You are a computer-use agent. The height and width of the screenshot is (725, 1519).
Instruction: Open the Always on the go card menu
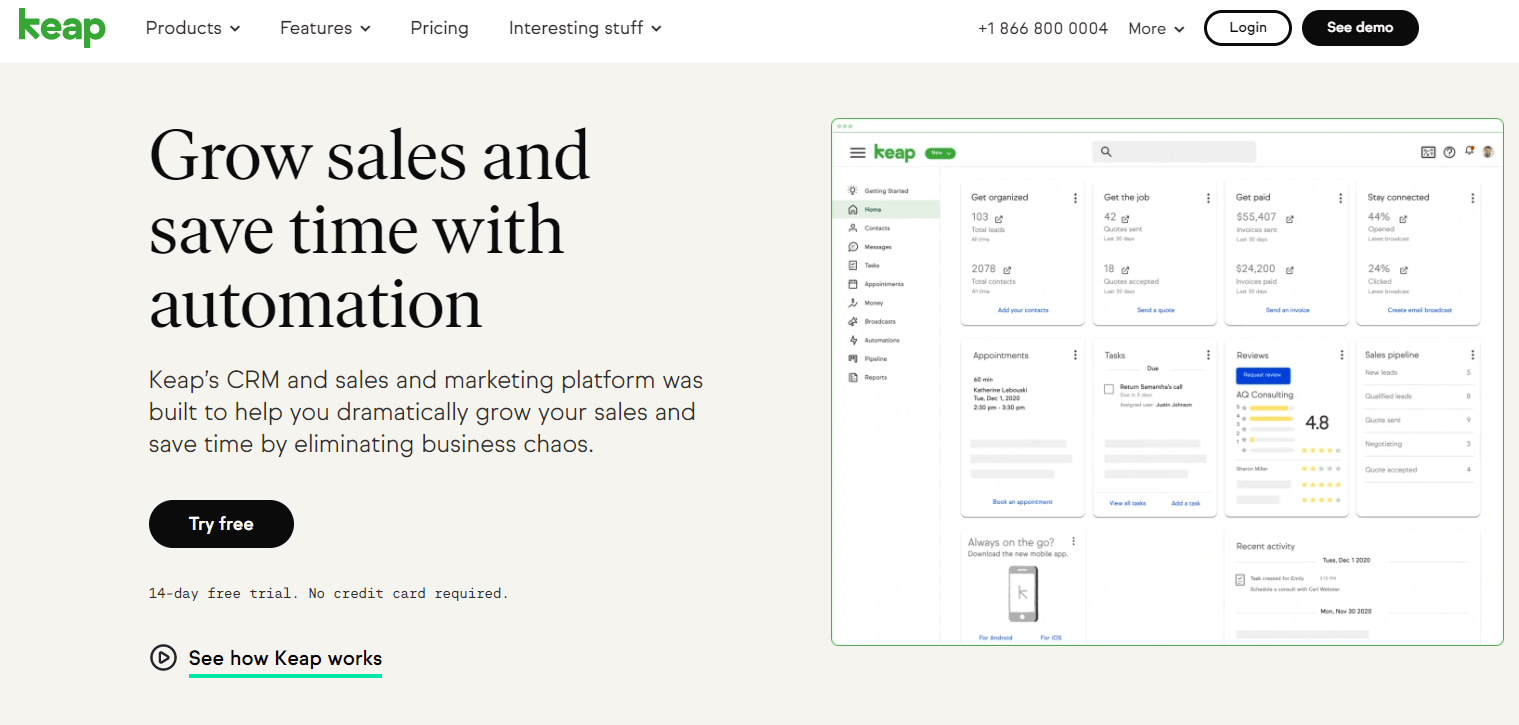(1074, 542)
